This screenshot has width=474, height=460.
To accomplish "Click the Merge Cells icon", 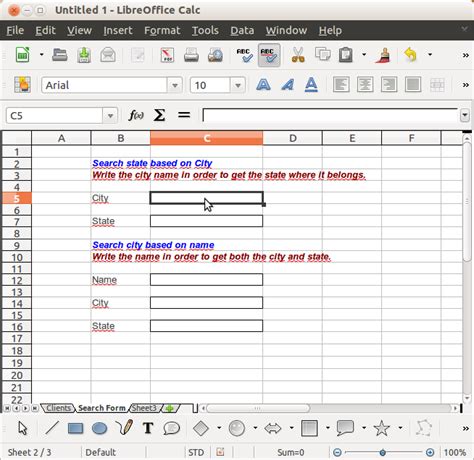I will click(437, 85).
